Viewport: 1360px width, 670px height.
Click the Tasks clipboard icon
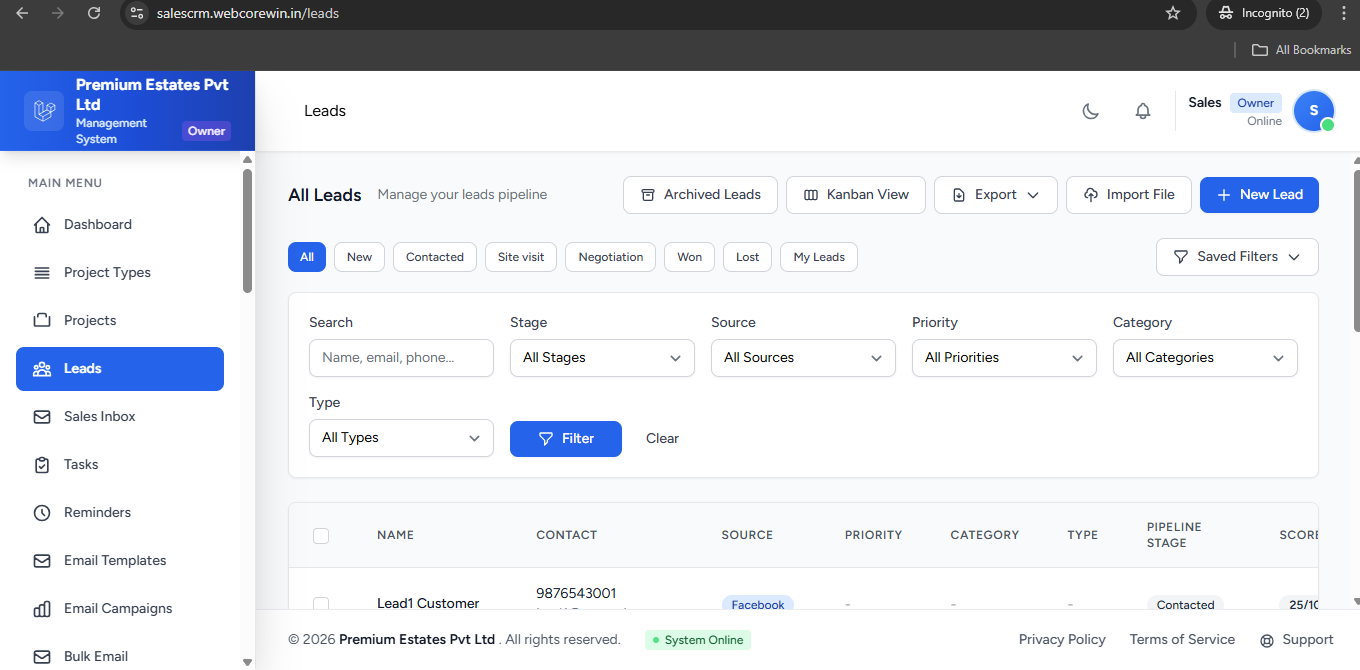[42, 465]
